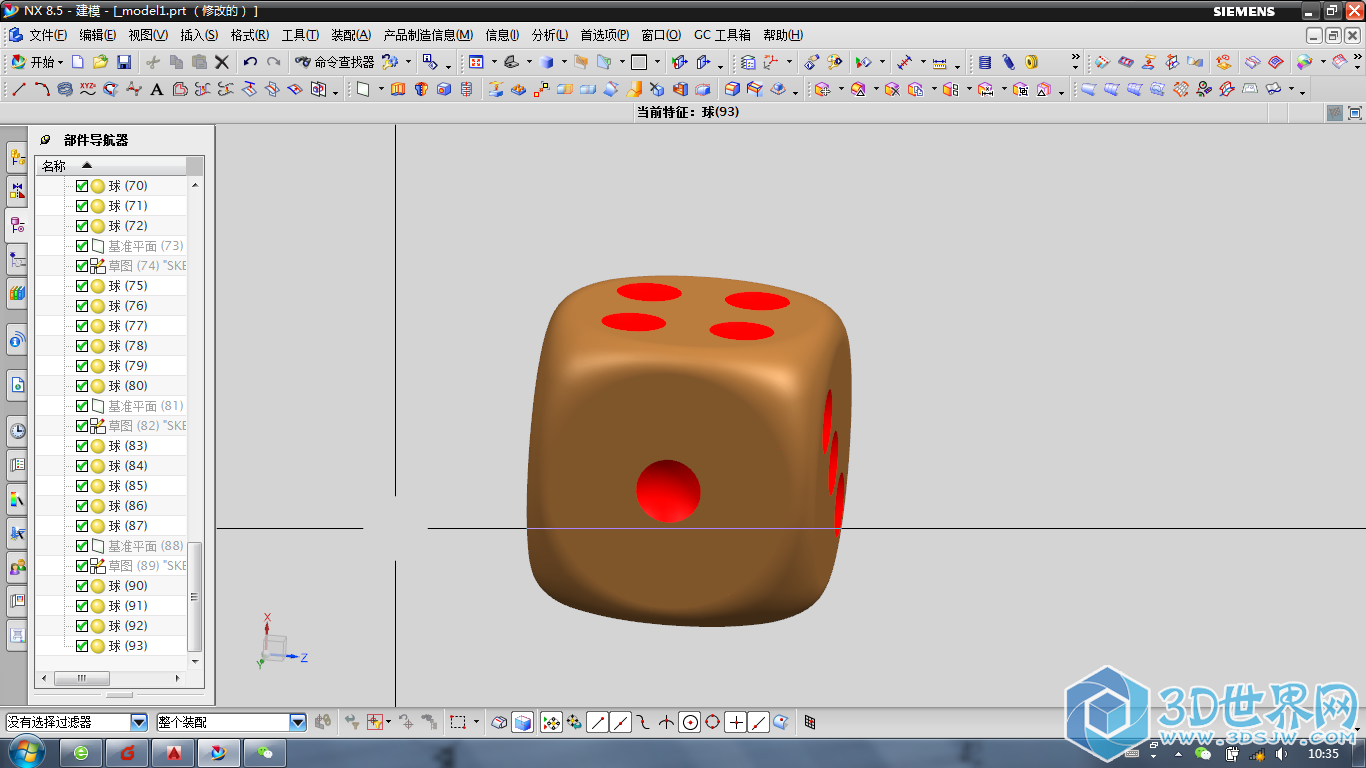Select the XYZ law curve tool
Viewport: 1366px width, 768px height.
88,89
